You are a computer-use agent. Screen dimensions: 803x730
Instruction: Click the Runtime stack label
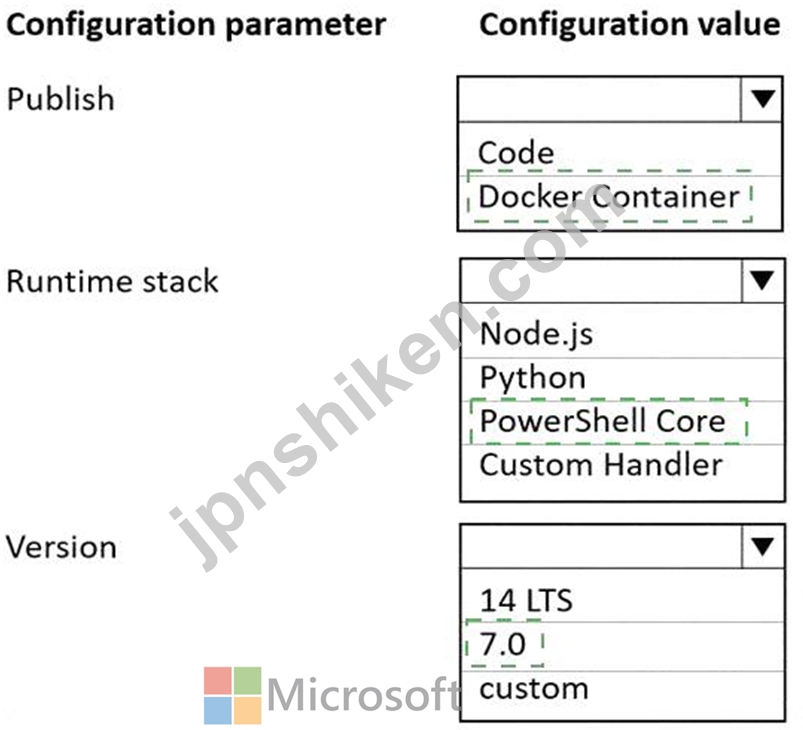pos(112,281)
